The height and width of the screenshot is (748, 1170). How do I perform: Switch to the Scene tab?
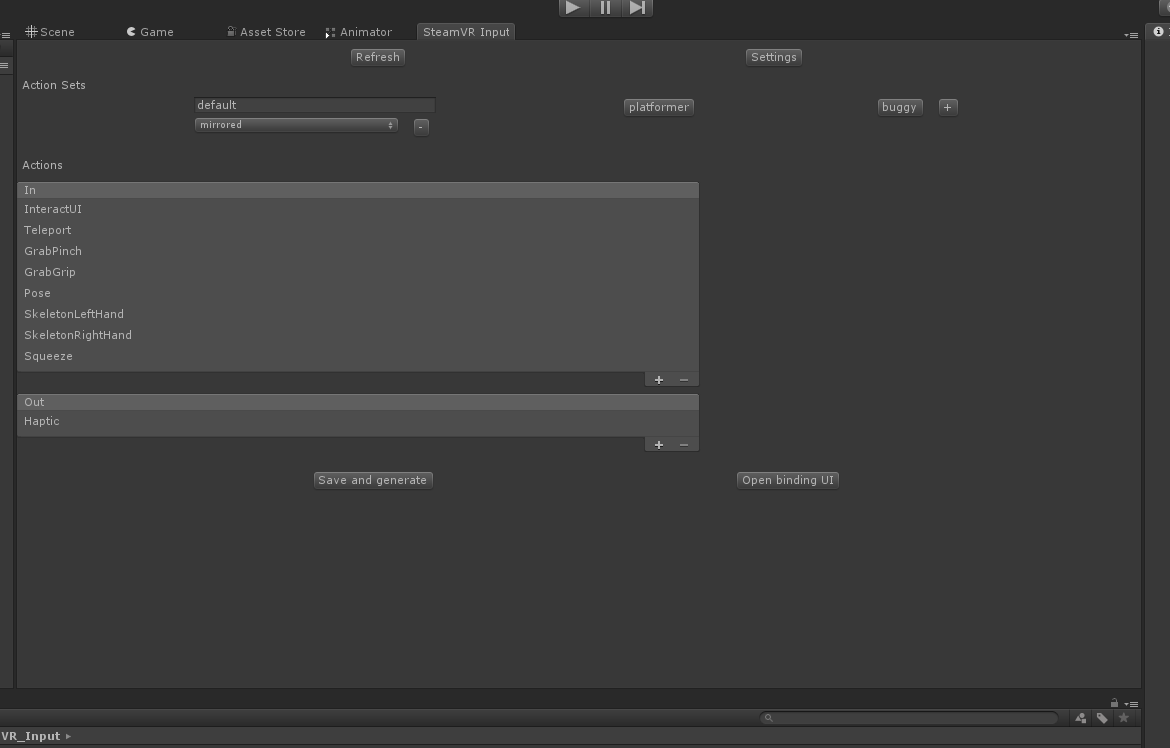(50, 32)
